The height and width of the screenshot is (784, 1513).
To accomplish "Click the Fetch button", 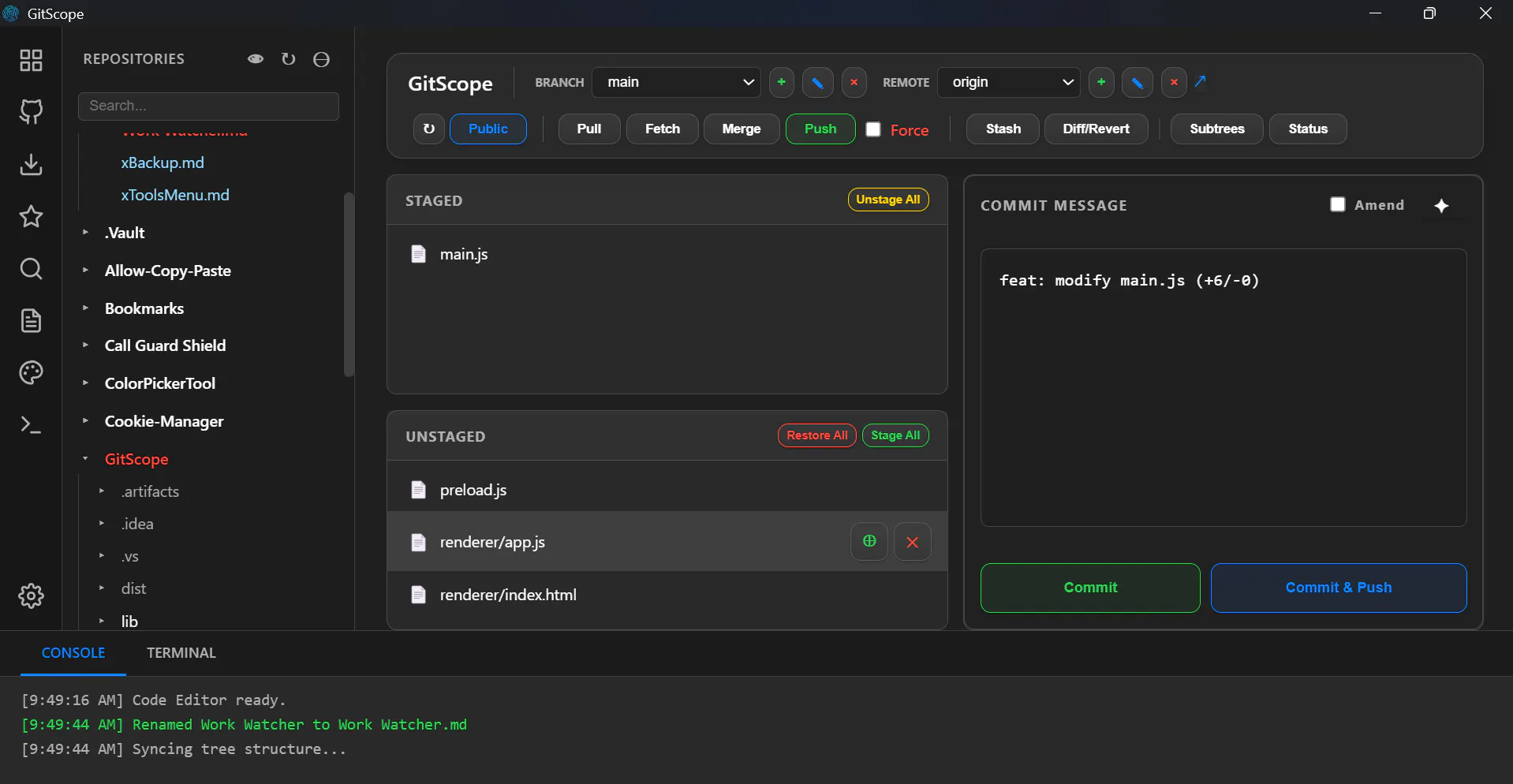I will pos(662,129).
